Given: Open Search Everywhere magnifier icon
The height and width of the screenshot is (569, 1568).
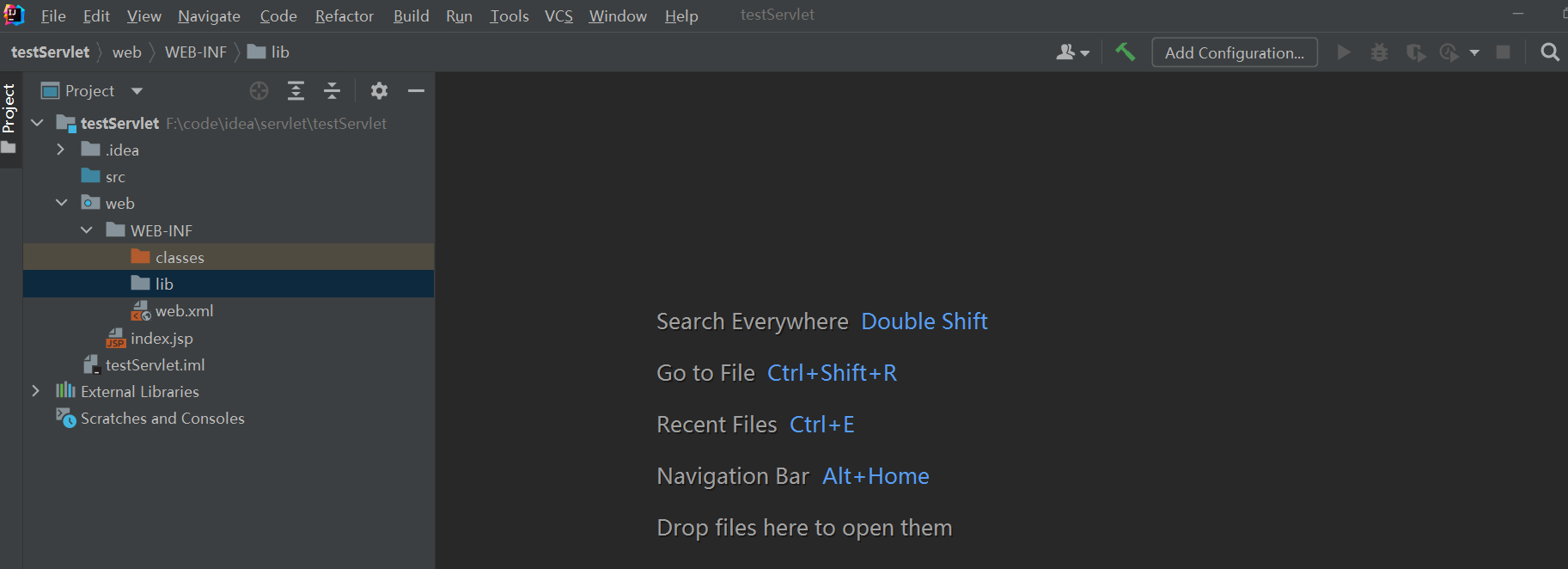Looking at the screenshot, I should 1550,52.
